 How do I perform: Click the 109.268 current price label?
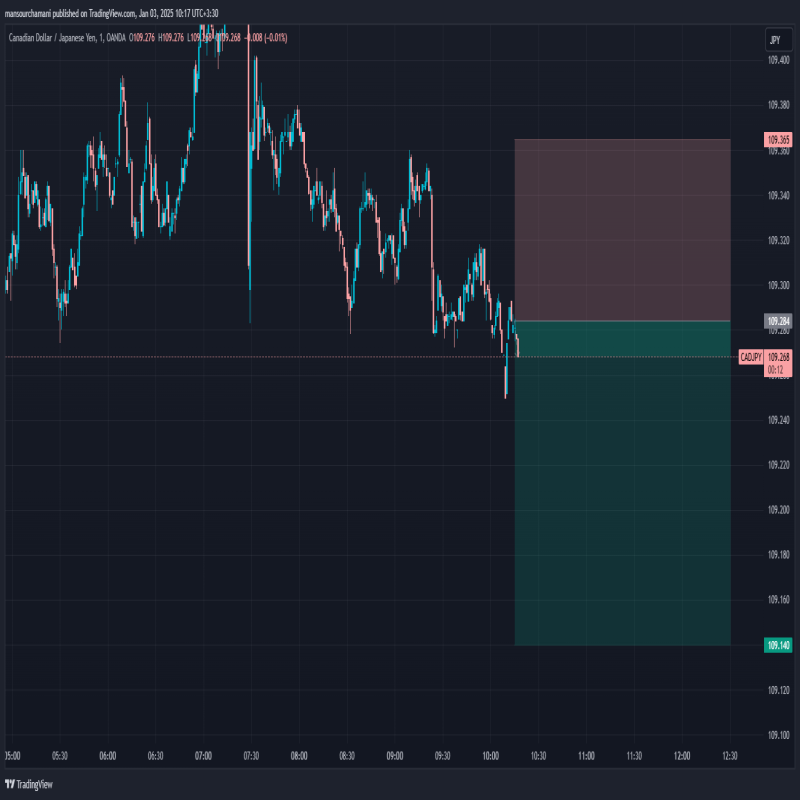778,357
